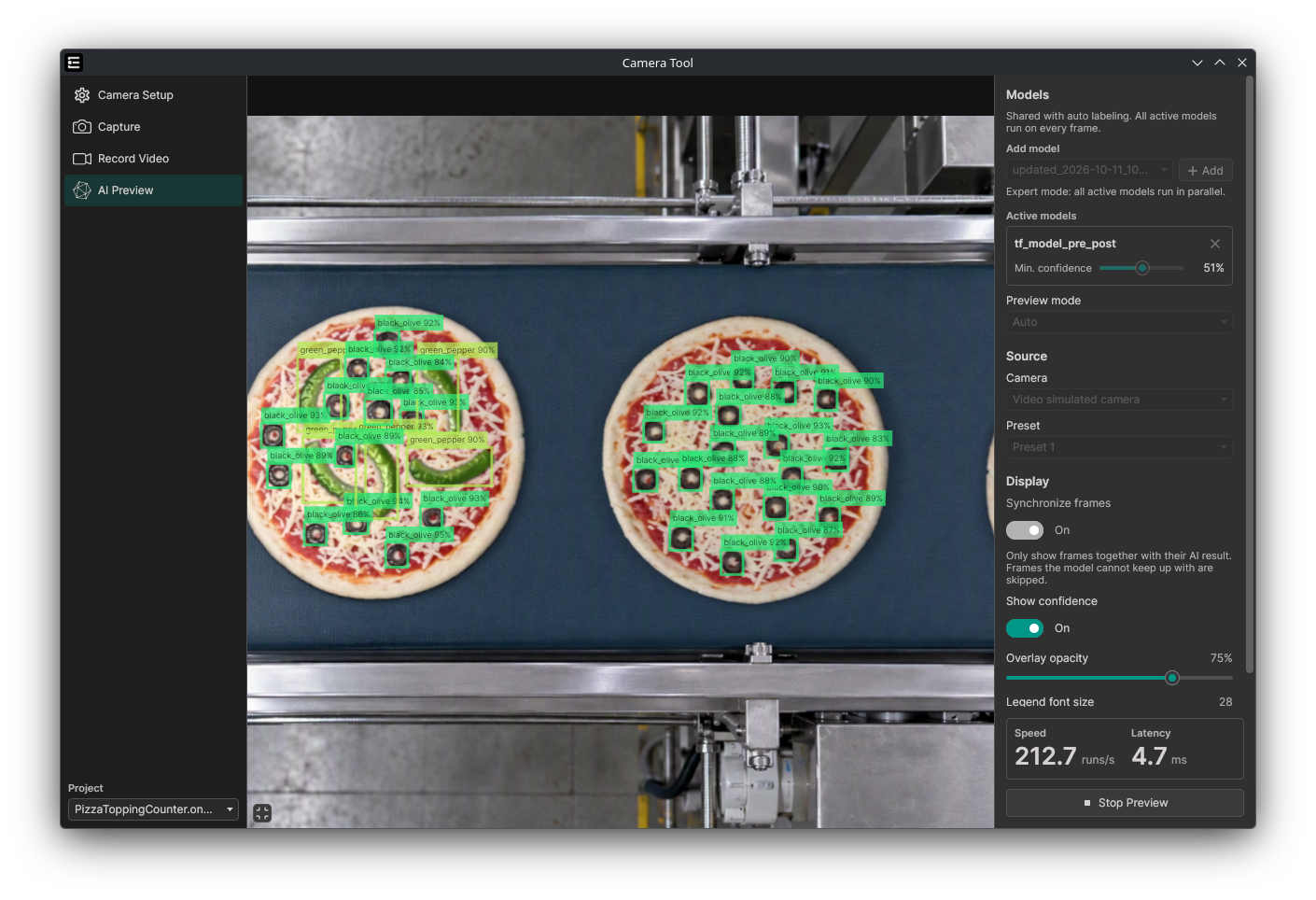Click the Overlay opacity 75% value
The height and width of the screenshot is (900, 1316).
pyautogui.click(x=1221, y=658)
